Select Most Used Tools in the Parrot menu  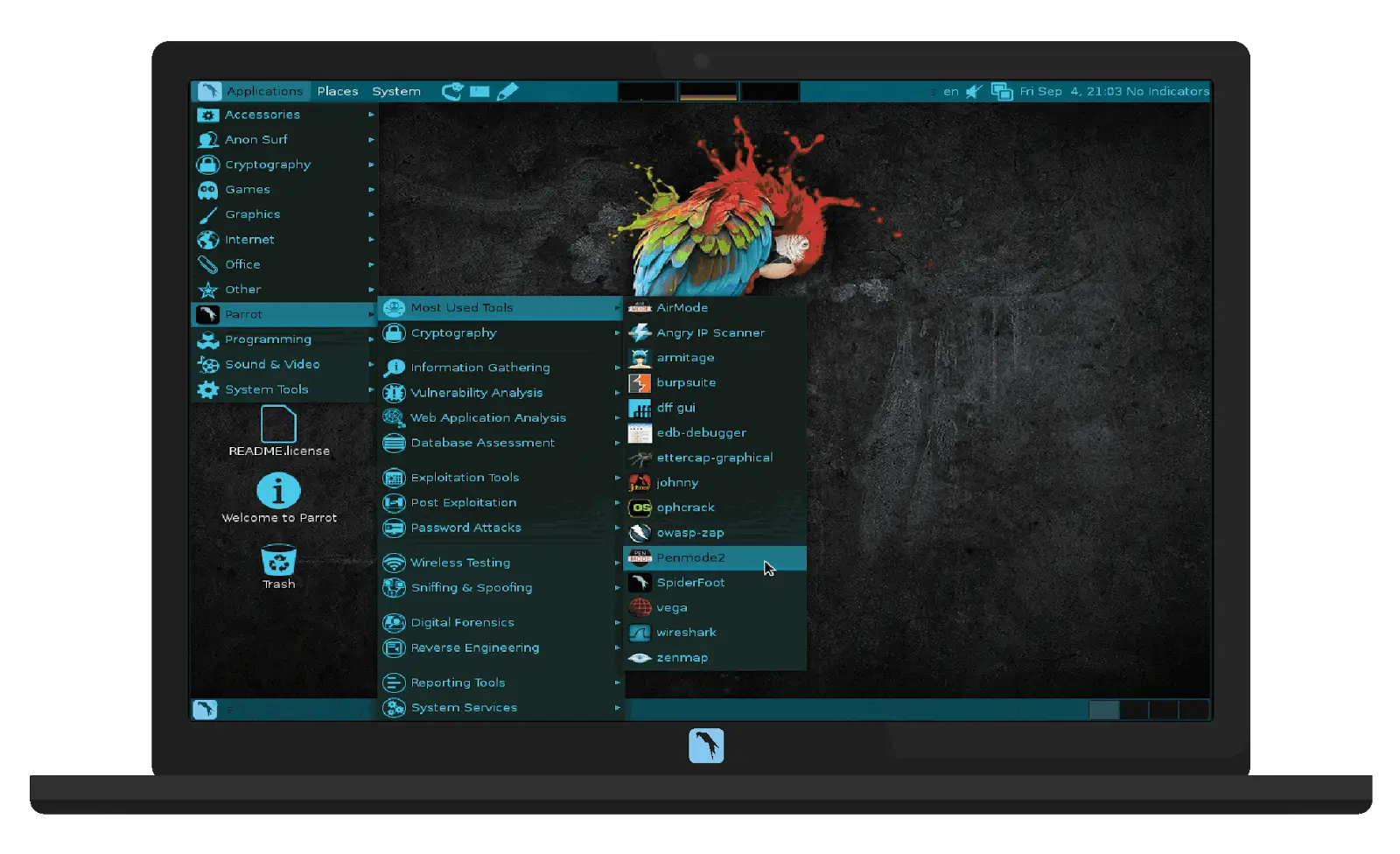click(500, 308)
